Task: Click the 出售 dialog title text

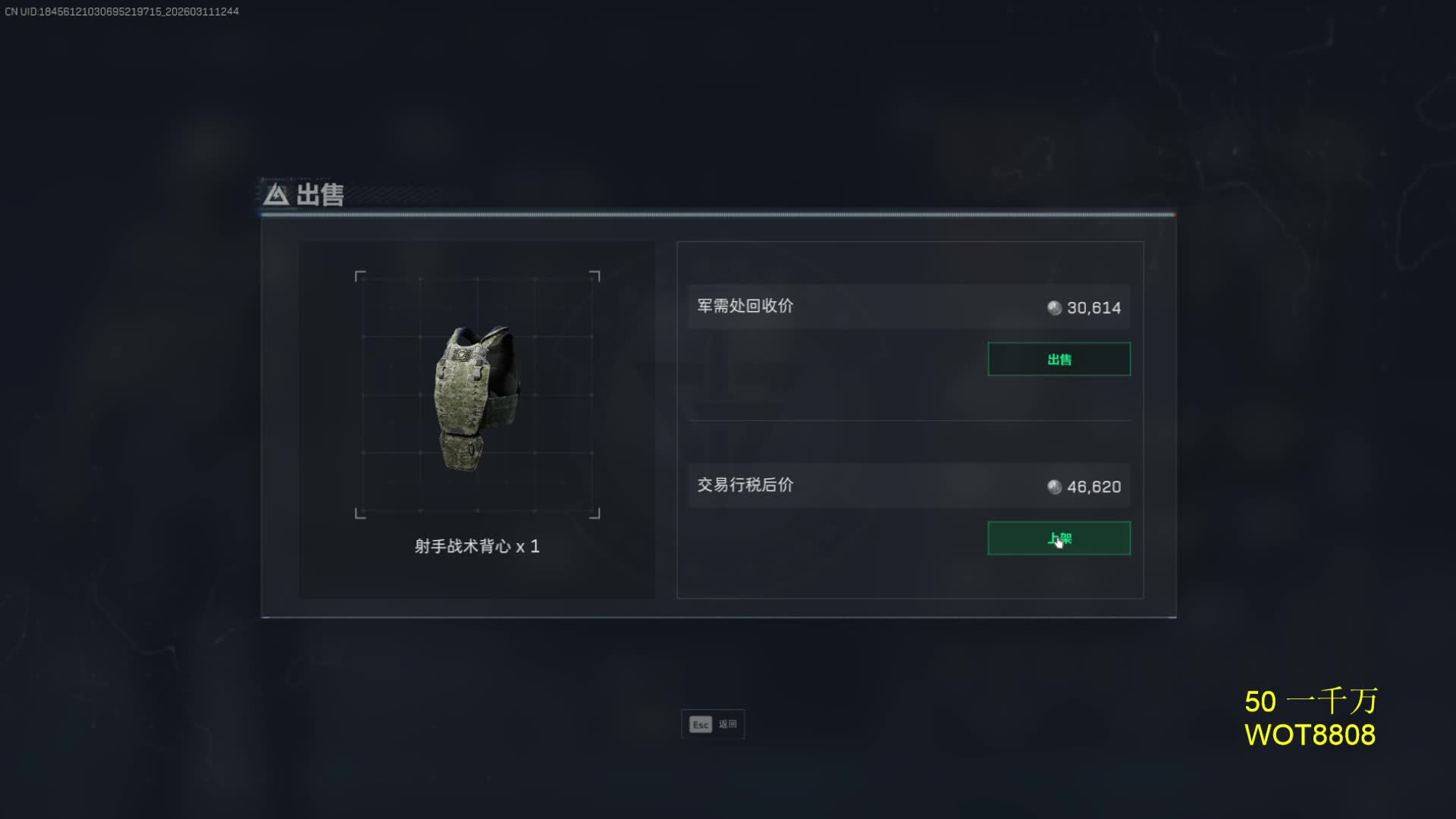Action: click(320, 195)
